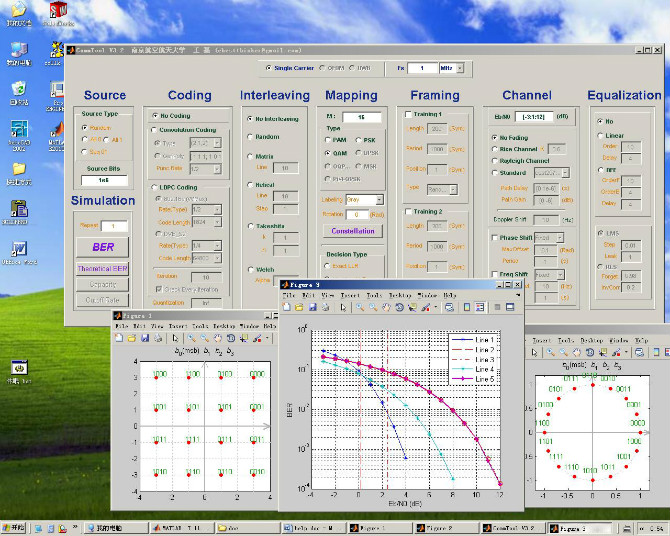Image resolution: width=670 pixels, height=536 pixels.
Task: Choose LDPC Coding radio option
Action: pos(151,186)
